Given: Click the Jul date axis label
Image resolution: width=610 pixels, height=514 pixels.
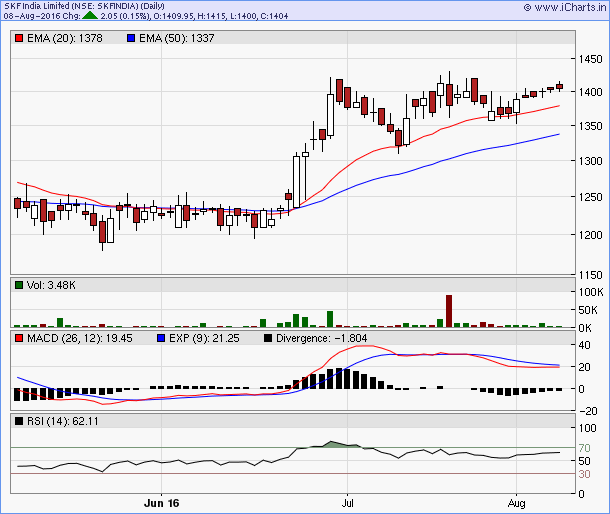Looking at the screenshot, I should 347,503.
